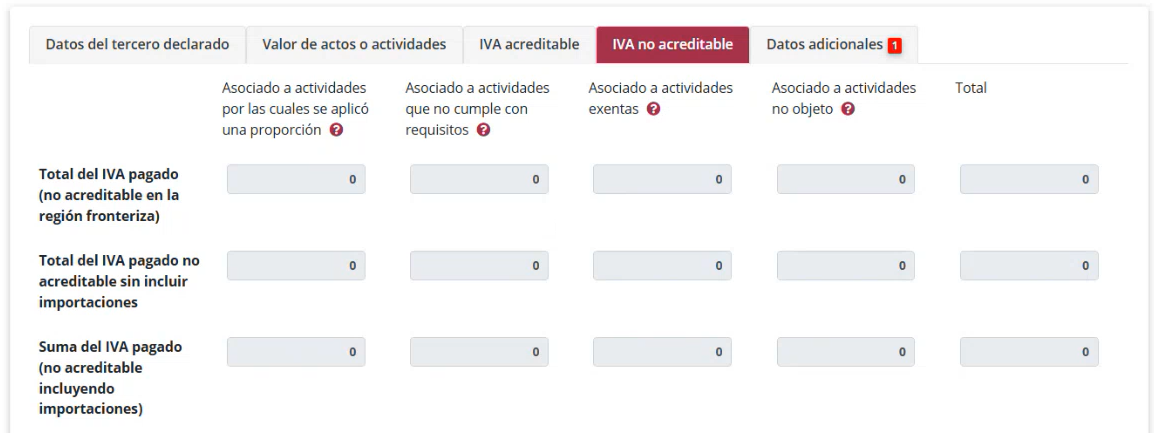
Task: Click 'Suma del IVA pagado' field under exentas
Action: coord(662,352)
